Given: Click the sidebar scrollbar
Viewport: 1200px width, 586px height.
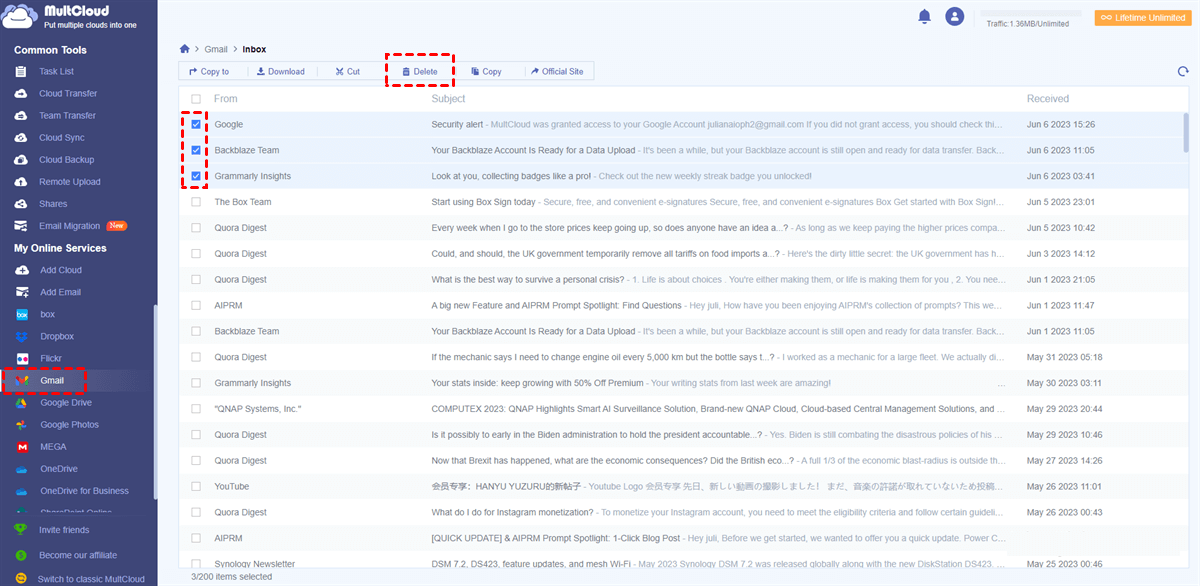Looking at the screenshot, I should pyautogui.click(x=154, y=402).
